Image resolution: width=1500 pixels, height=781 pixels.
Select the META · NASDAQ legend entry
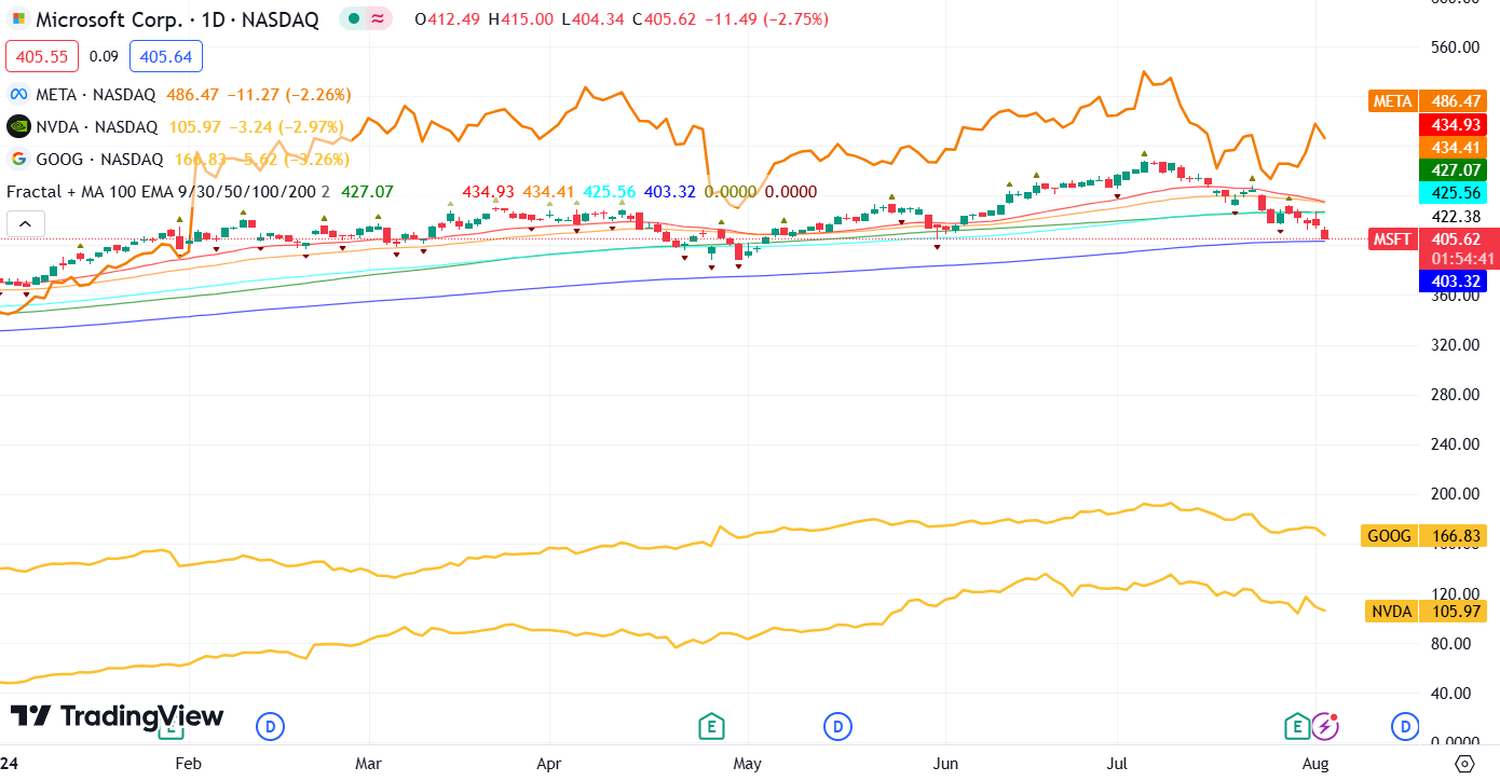point(96,95)
